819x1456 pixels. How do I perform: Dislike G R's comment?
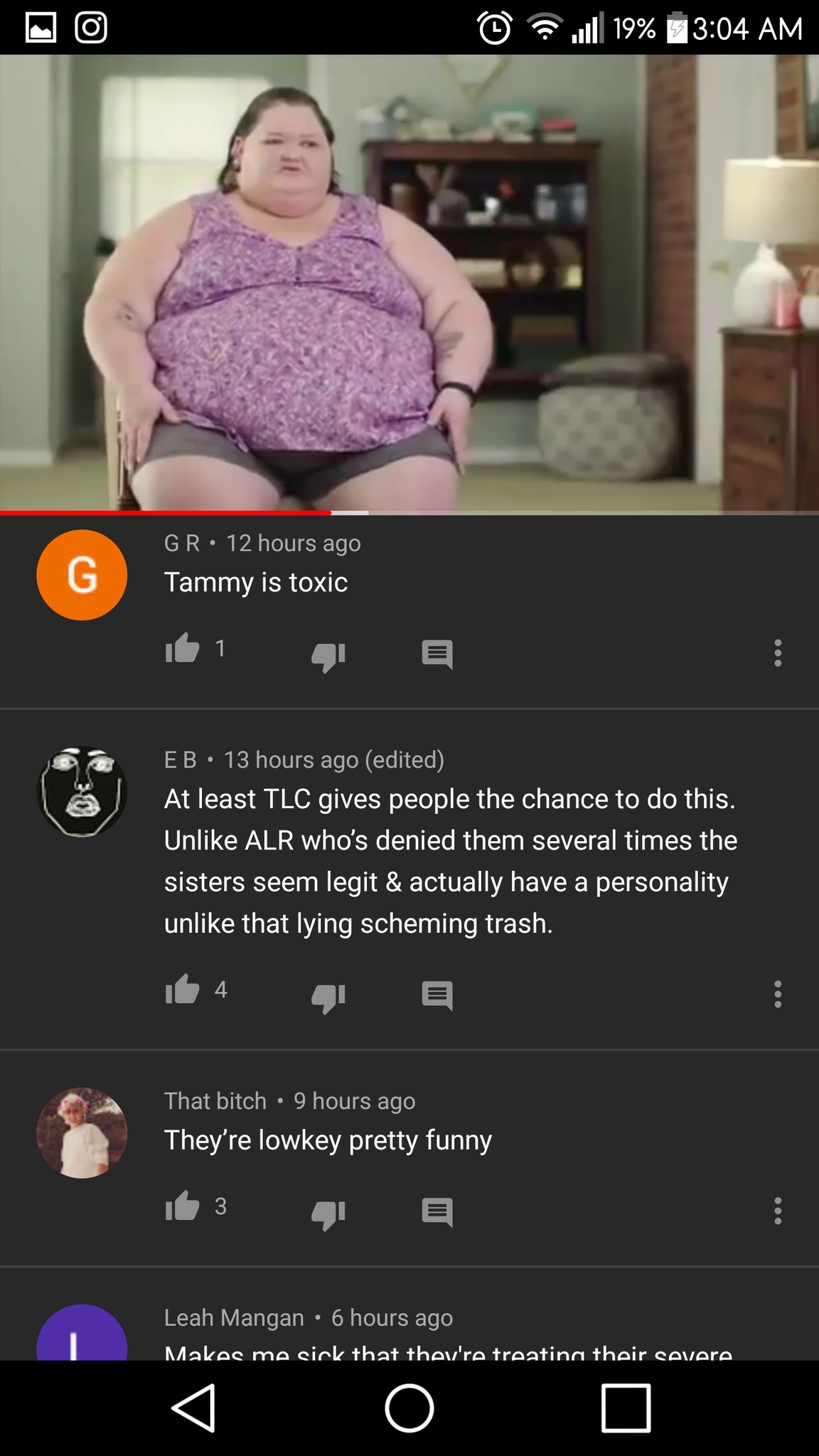(x=328, y=657)
